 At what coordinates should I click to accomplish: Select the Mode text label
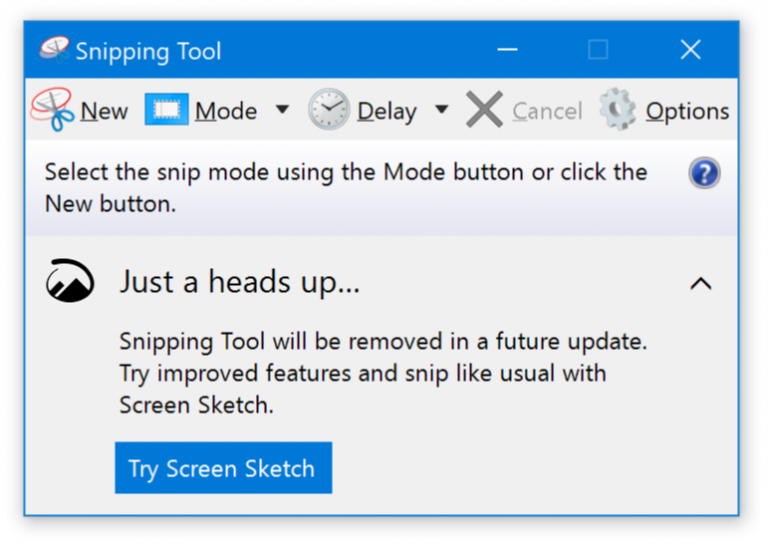[x=226, y=111]
